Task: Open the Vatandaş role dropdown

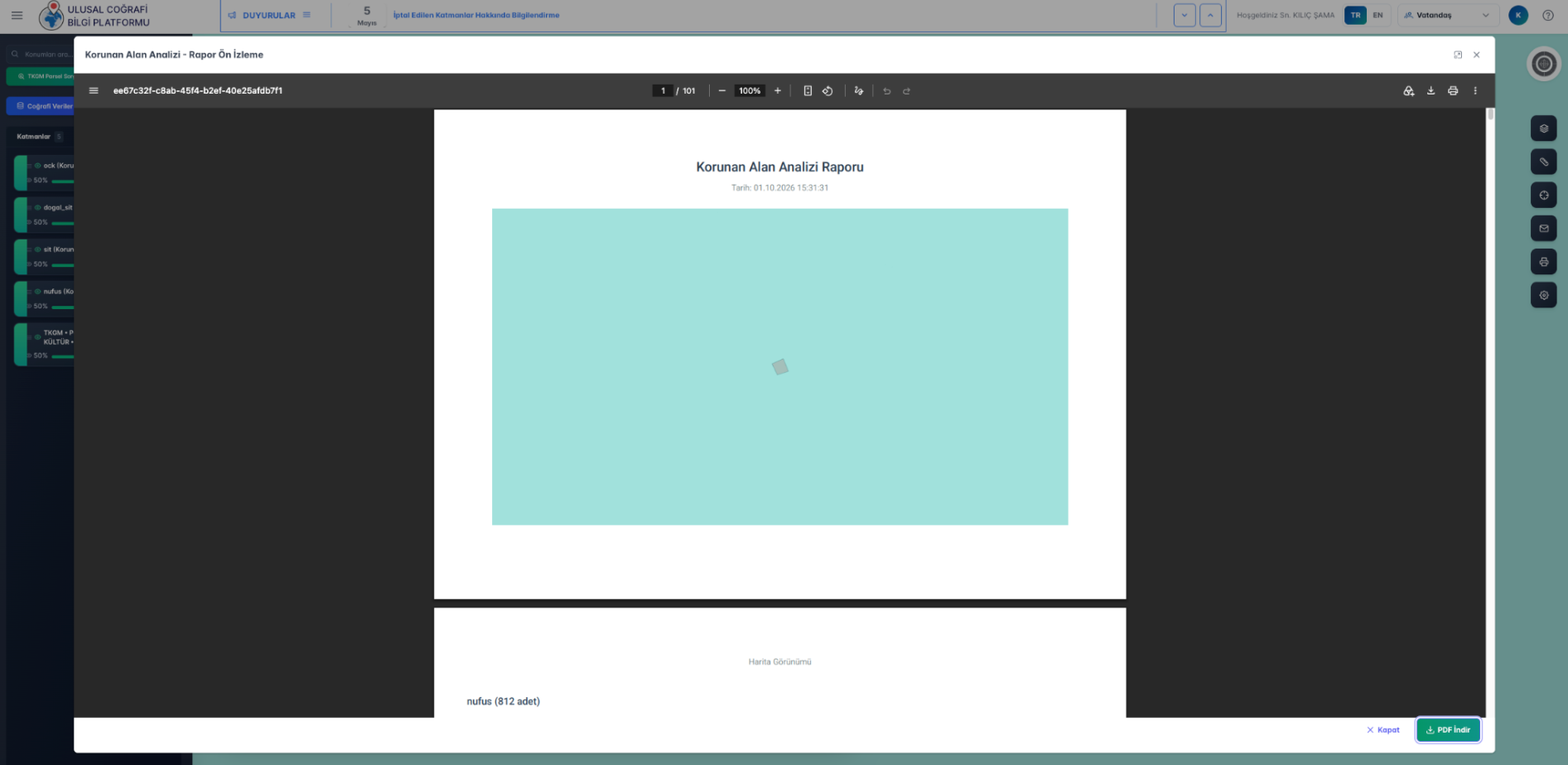Action: click(1447, 15)
